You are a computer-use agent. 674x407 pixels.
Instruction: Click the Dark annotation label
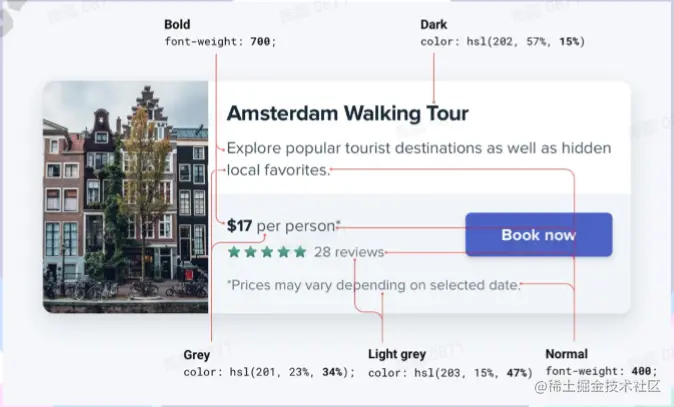pyautogui.click(x=434, y=24)
